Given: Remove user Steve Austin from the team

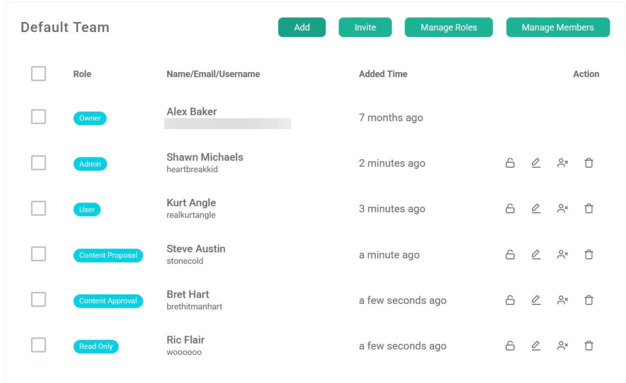Looking at the screenshot, I should (563, 254).
